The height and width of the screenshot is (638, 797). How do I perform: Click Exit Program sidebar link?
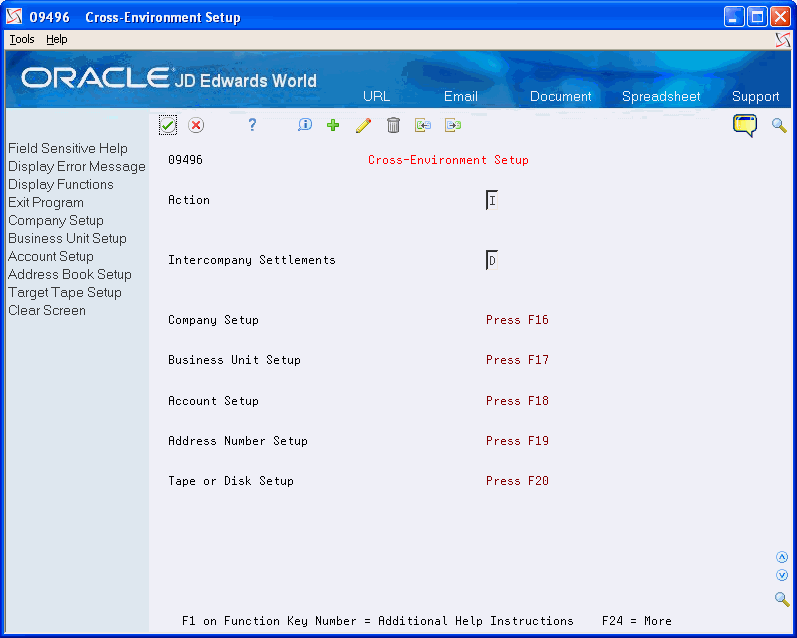pos(46,202)
